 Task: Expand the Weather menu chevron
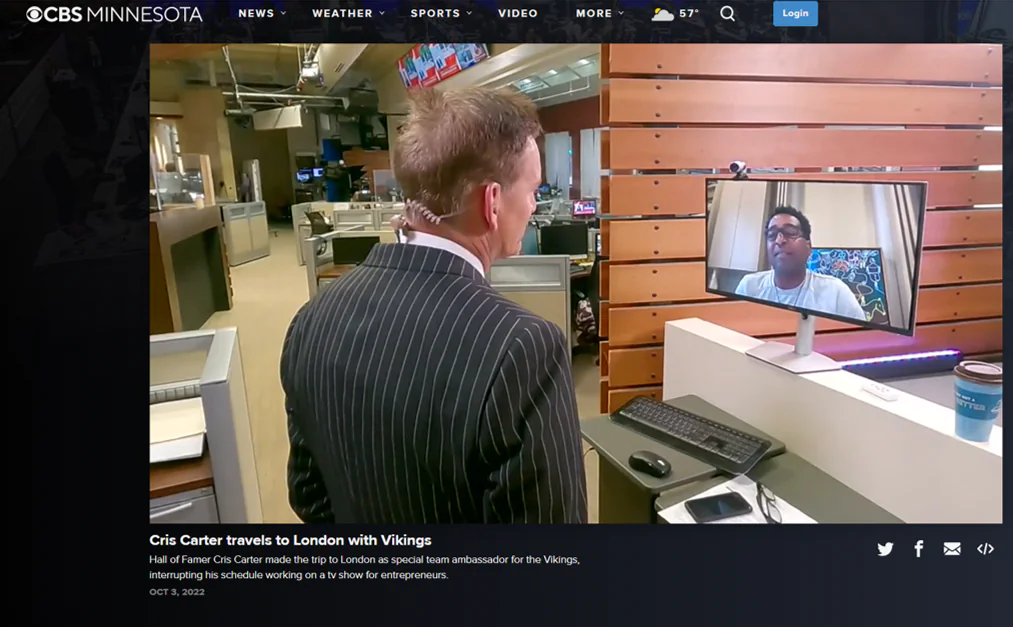[x=382, y=14]
